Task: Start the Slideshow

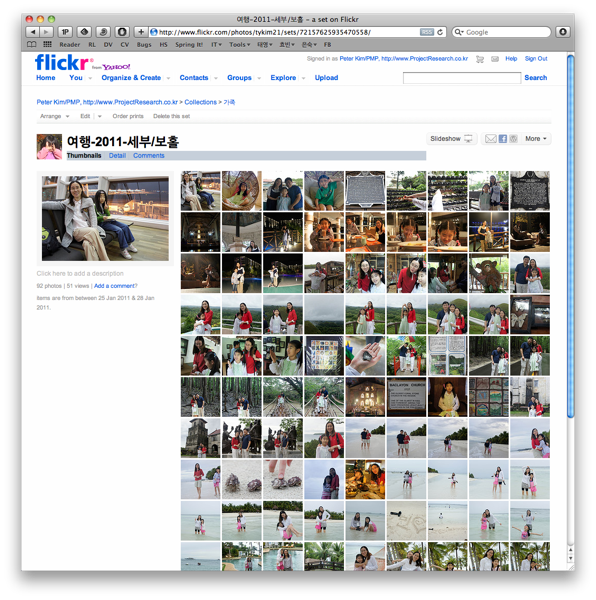Action: [x=451, y=139]
